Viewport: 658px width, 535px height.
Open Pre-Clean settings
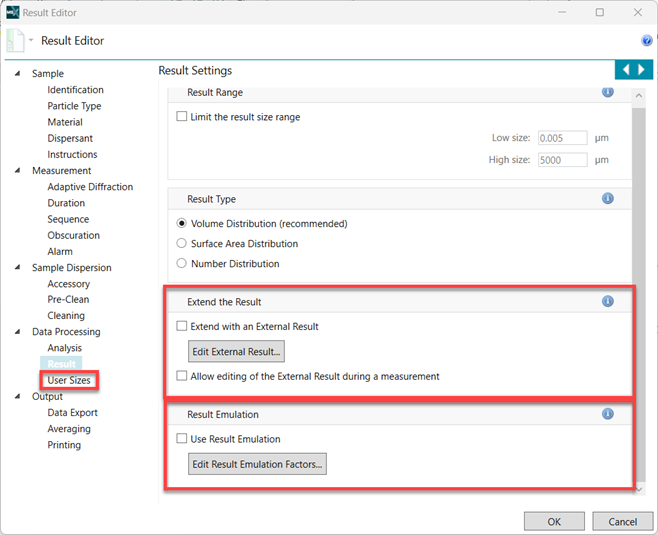[x=68, y=299]
